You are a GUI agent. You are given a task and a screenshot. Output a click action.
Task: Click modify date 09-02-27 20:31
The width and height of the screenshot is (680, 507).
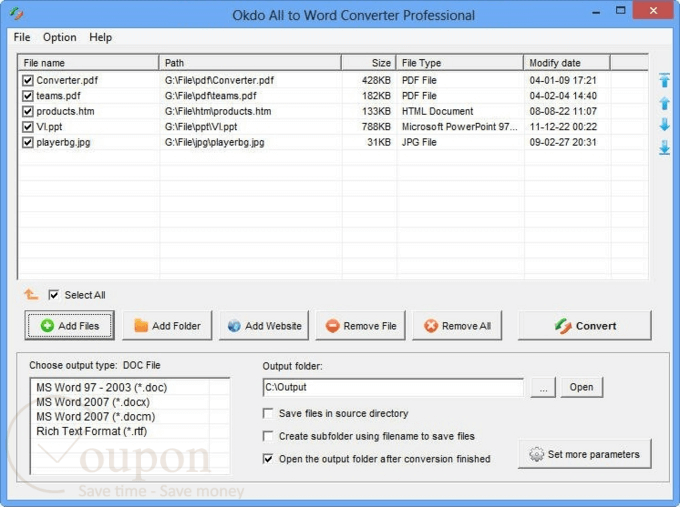pos(563,142)
